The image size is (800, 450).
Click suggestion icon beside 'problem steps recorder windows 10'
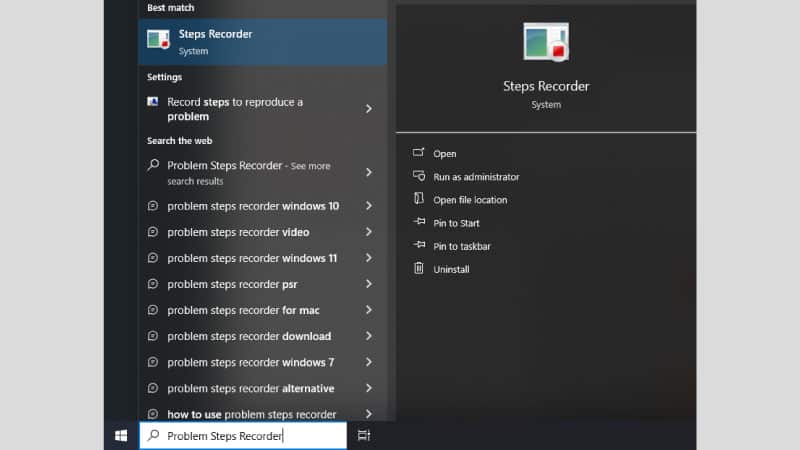[x=153, y=206]
